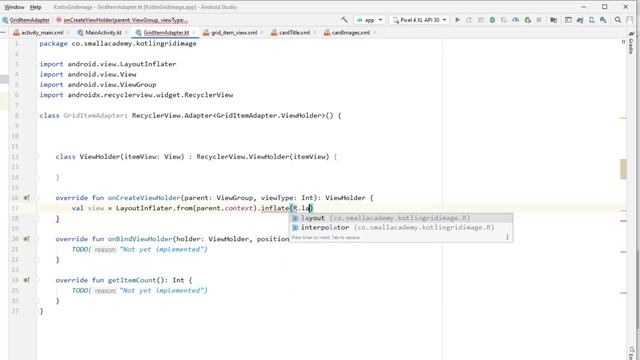Click the rerun icon next to the run button
The width and height of the screenshot is (640, 360).
point(469,20)
